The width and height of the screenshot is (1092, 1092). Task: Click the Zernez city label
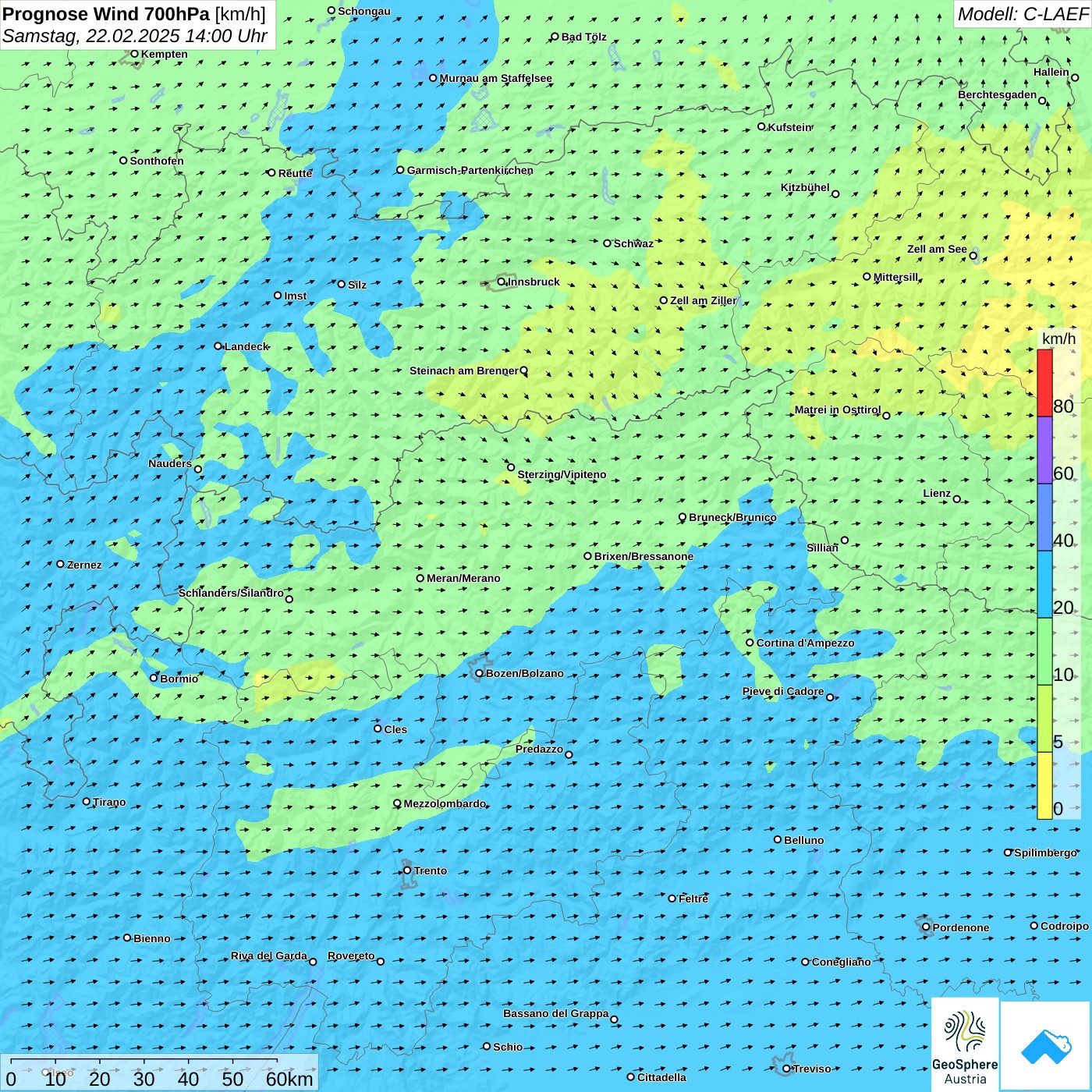click(x=84, y=565)
